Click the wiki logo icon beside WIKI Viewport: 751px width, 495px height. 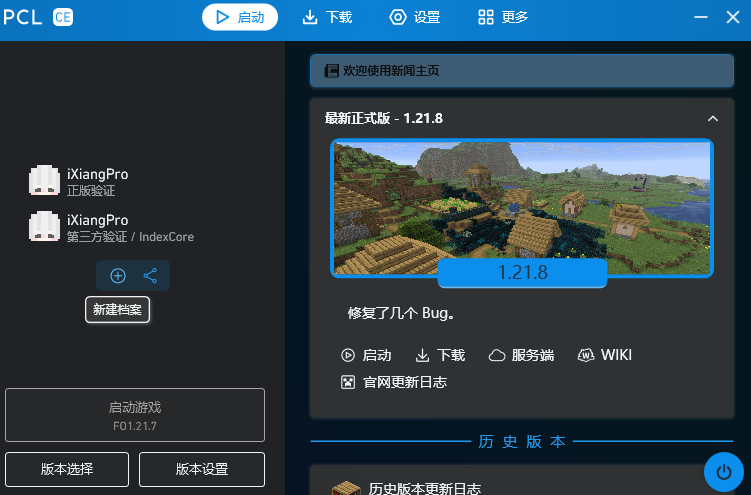[x=586, y=355]
